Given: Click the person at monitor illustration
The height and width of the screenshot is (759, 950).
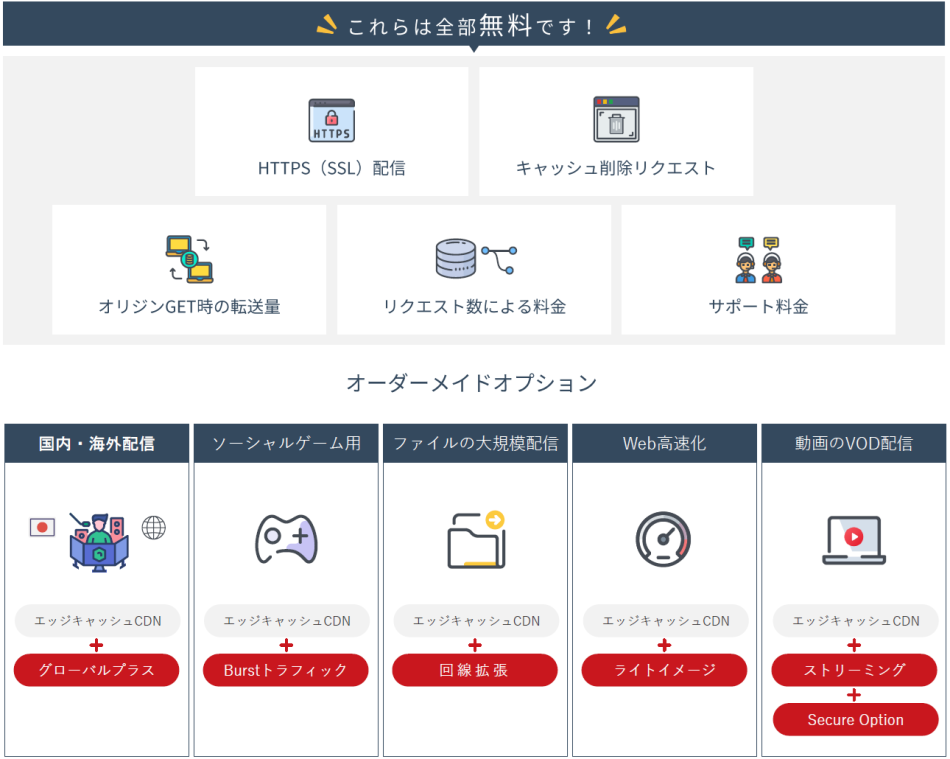Looking at the screenshot, I should [x=99, y=543].
